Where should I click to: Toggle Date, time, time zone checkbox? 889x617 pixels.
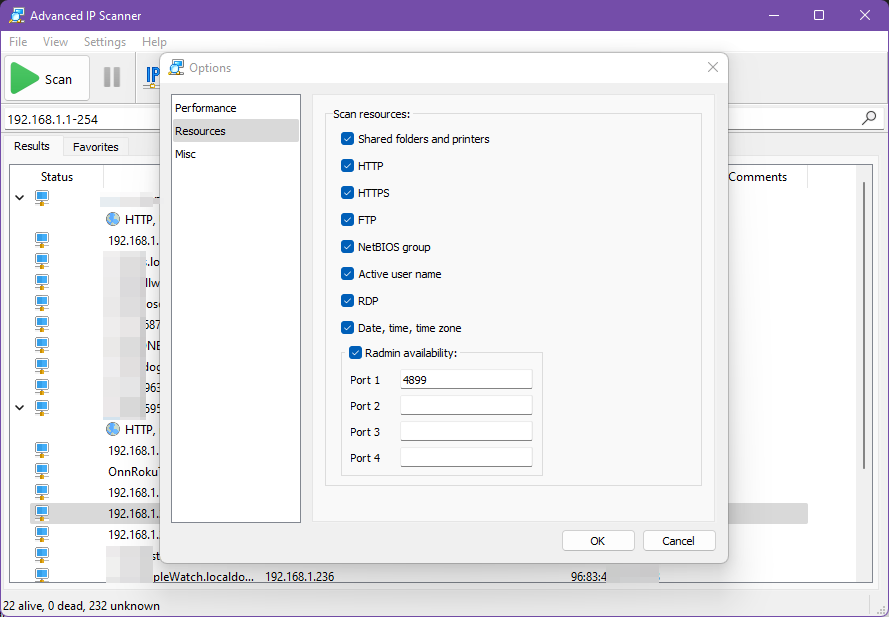pos(348,328)
